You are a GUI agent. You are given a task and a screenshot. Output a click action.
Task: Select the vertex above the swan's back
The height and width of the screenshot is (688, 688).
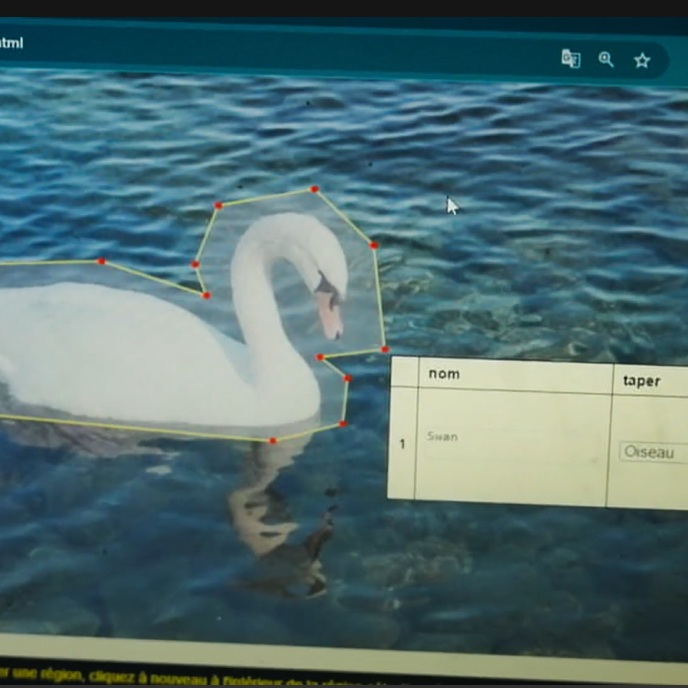101,261
